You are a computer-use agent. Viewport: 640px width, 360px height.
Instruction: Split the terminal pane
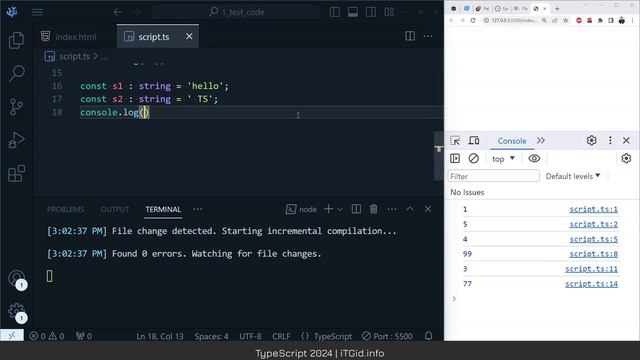[356, 209]
